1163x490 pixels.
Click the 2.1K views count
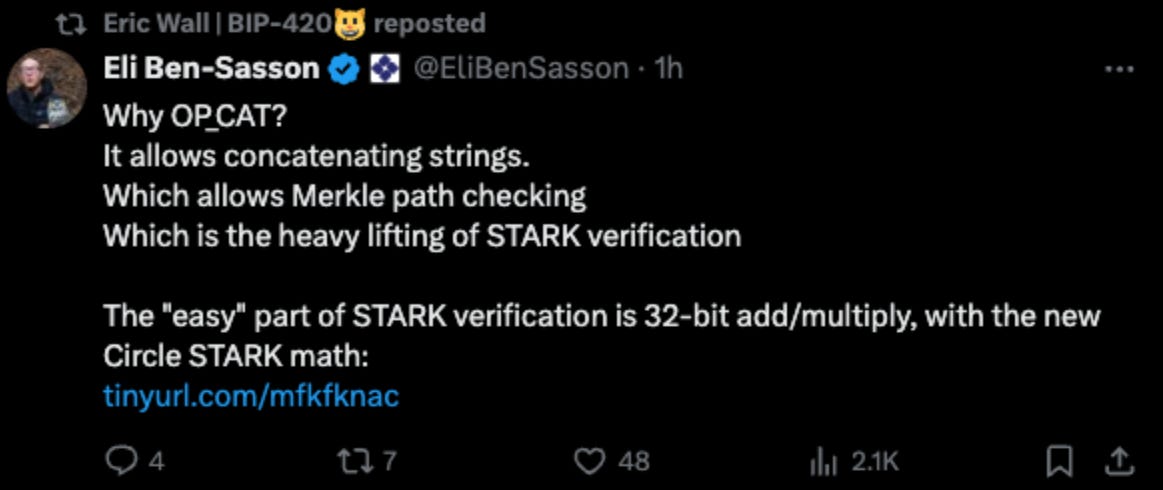coord(875,461)
